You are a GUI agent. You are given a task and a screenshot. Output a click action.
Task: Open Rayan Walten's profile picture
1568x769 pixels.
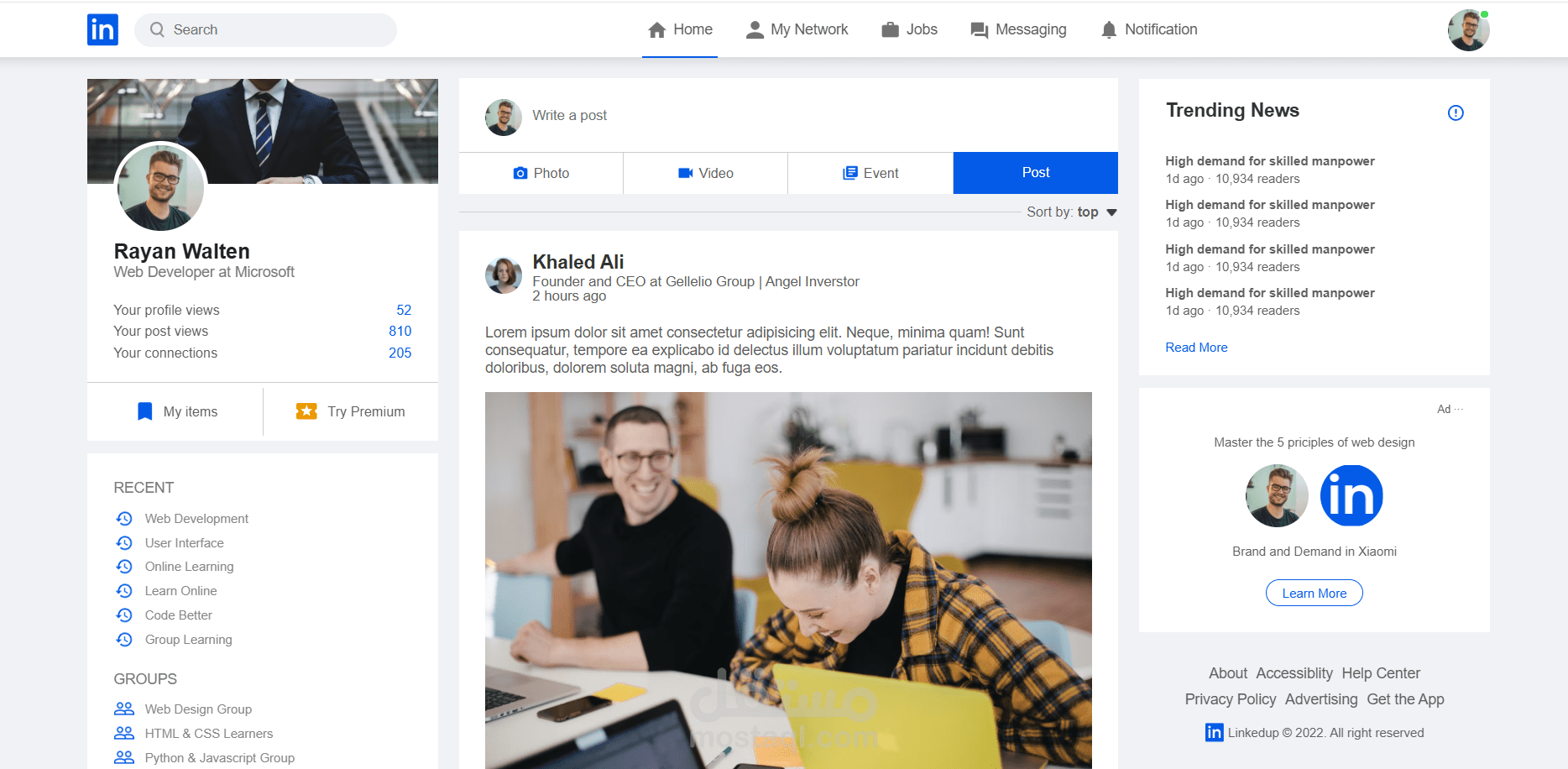(160, 187)
